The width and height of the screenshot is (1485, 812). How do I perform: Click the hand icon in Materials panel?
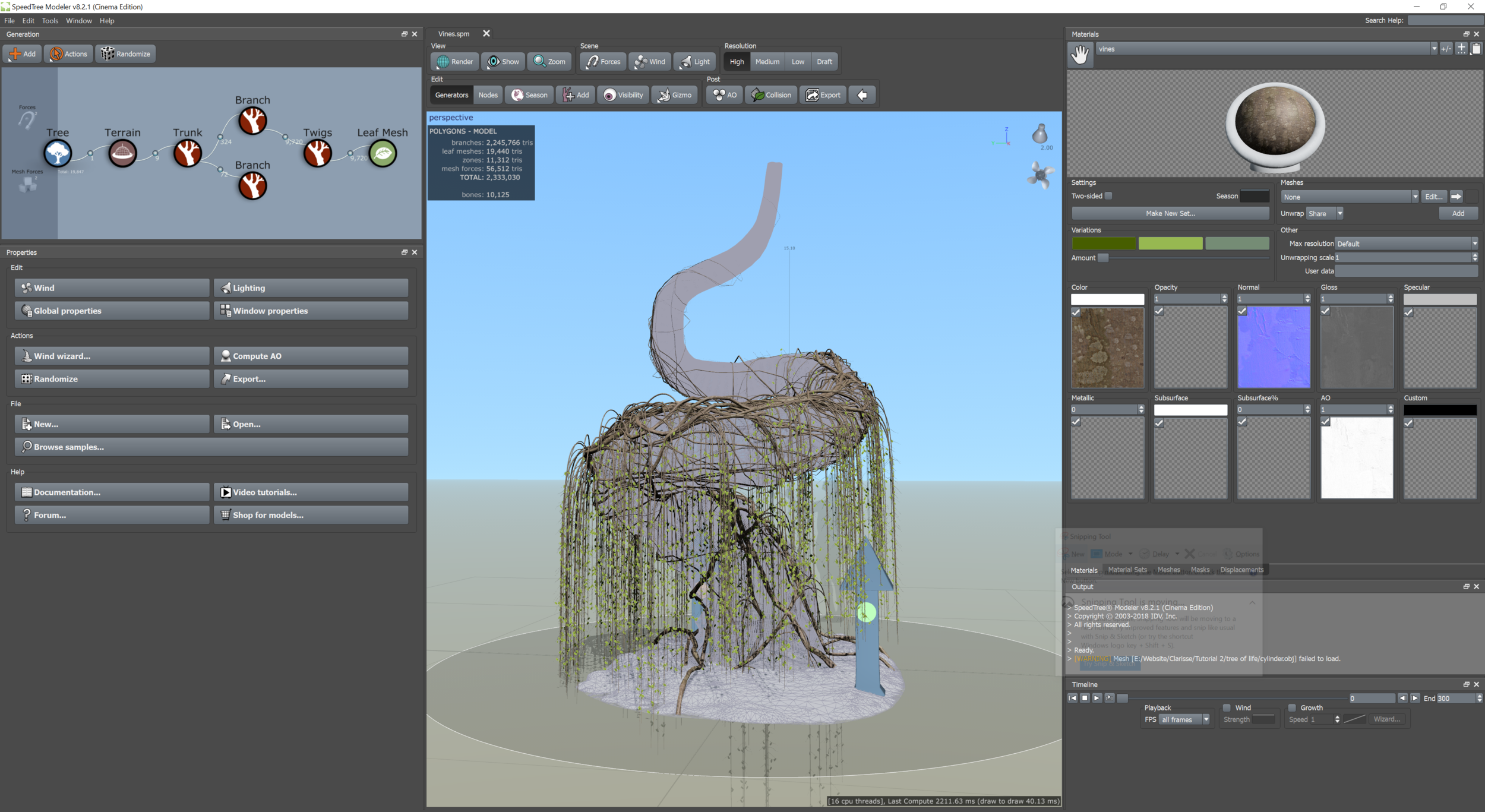click(x=1079, y=55)
